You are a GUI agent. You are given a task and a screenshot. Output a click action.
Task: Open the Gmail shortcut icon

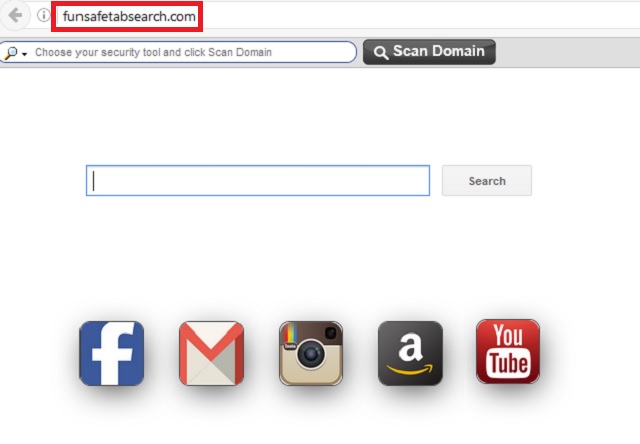click(x=211, y=353)
